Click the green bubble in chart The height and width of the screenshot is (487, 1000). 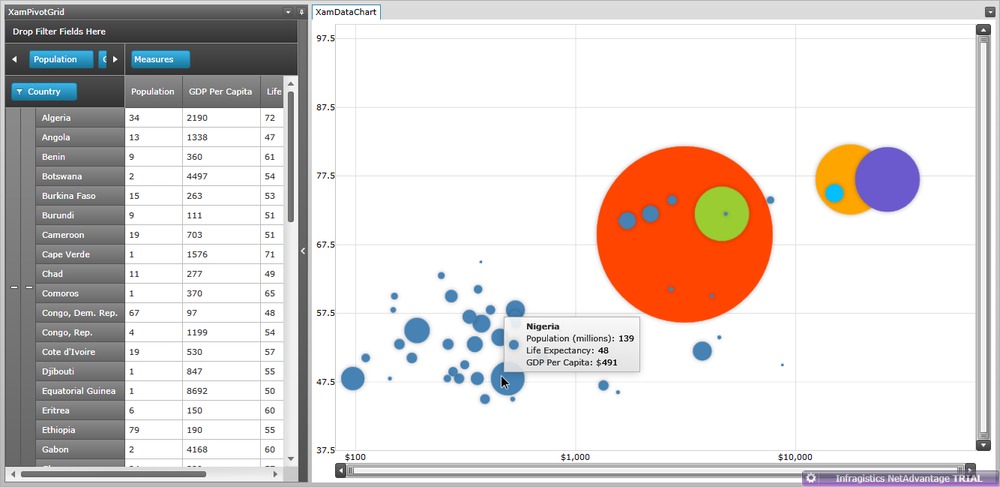[721, 214]
